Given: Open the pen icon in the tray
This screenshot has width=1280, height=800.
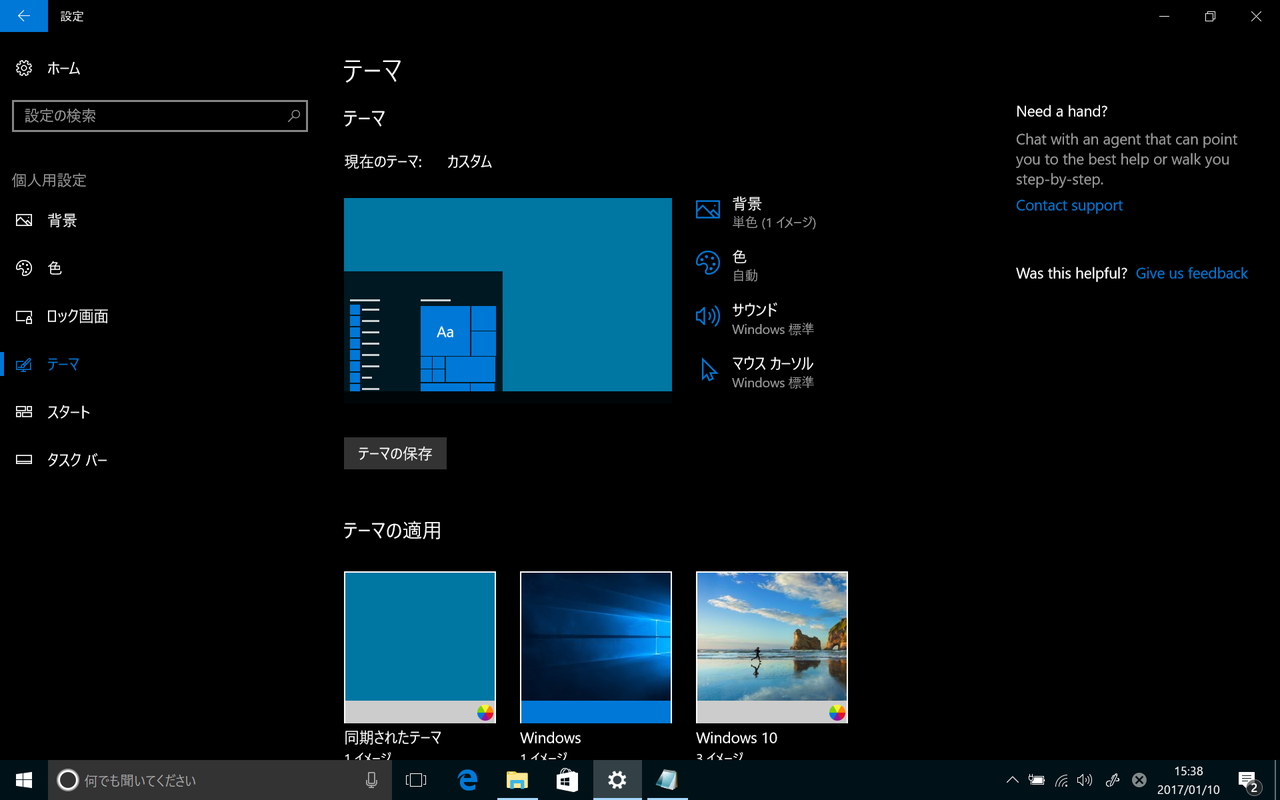Looking at the screenshot, I should [x=1112, y=780].
